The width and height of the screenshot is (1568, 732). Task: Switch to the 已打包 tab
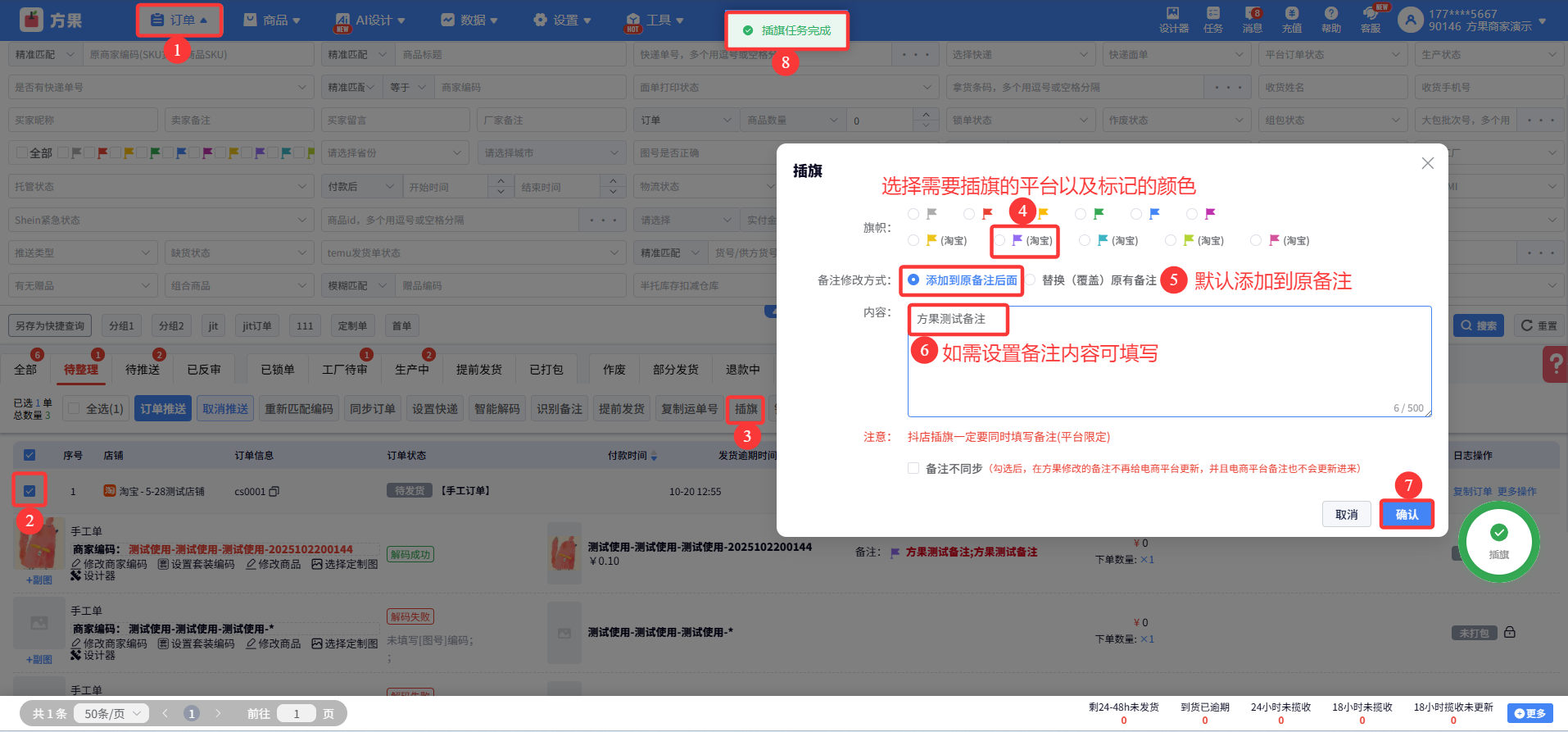point(546,370)
